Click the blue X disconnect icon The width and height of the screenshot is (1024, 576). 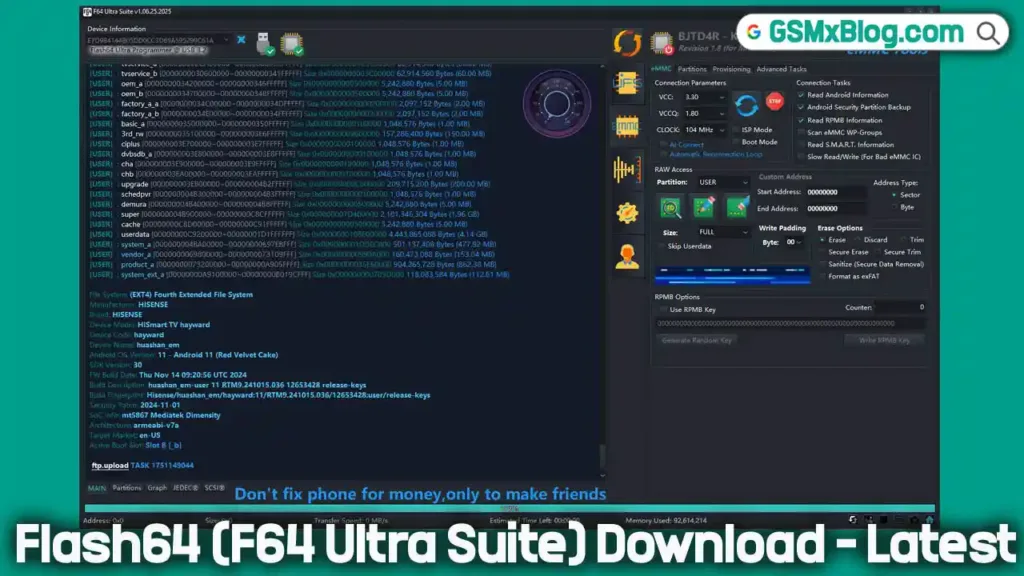click(x=241, y=40)
